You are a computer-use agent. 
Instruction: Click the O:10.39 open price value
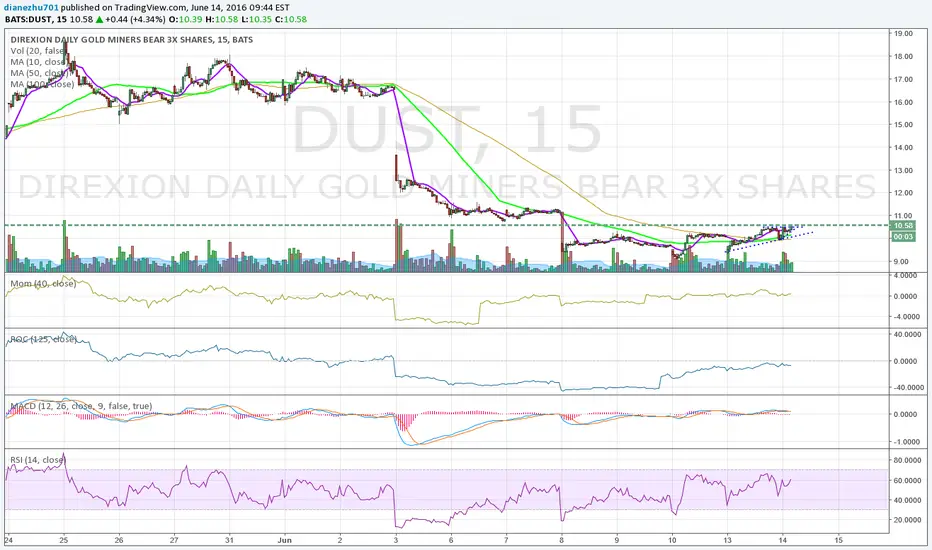[x=185, y=19]
